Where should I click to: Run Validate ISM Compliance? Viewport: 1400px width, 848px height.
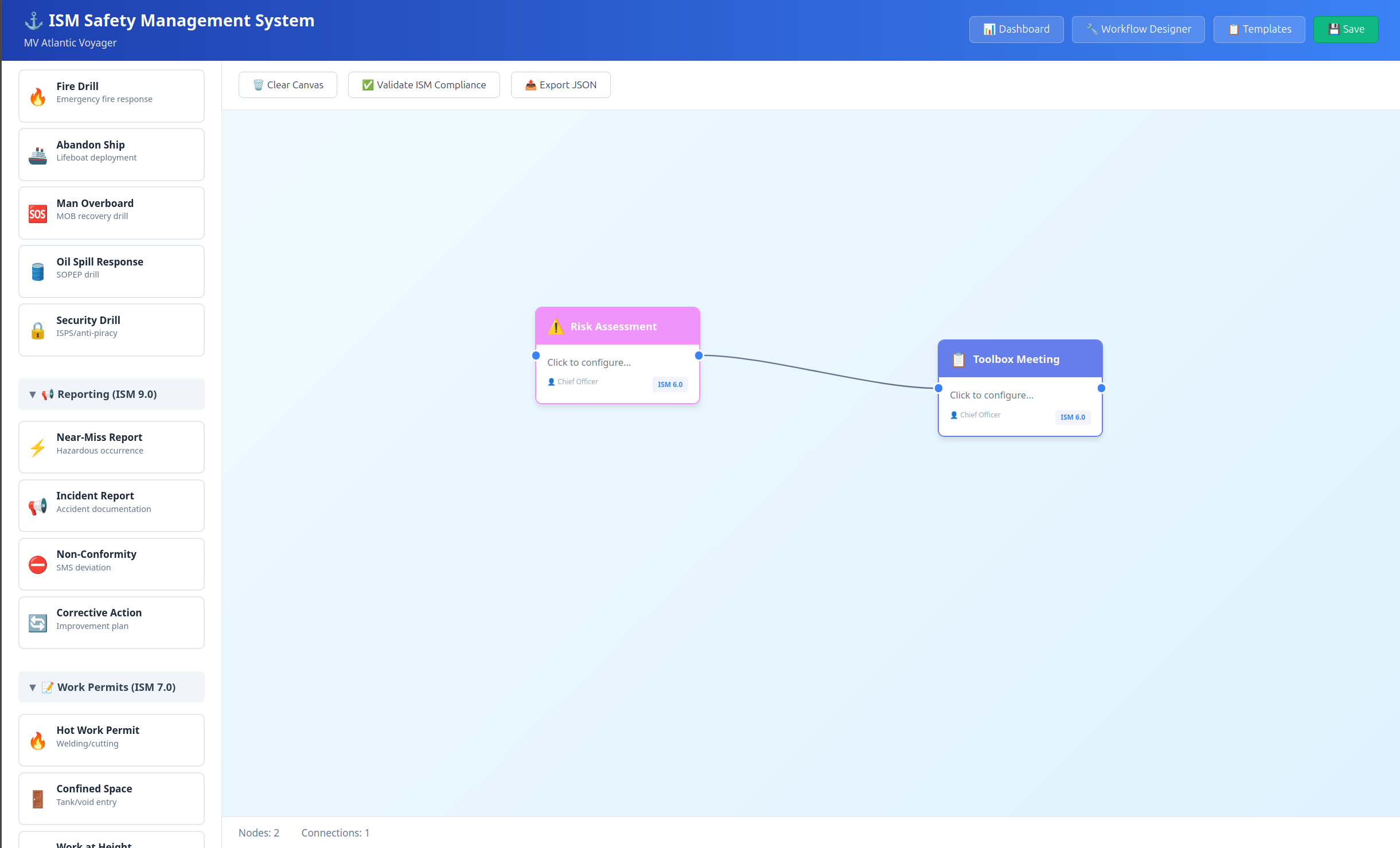pos(424,85)
